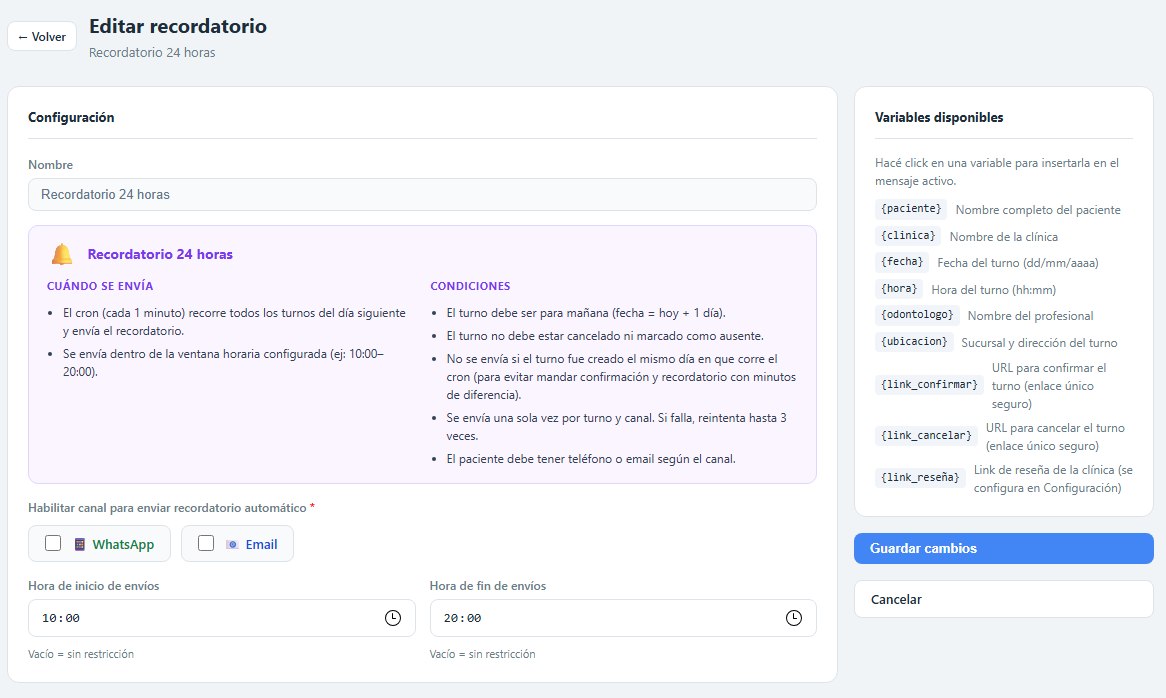Click the Email label text

[262, 544]
